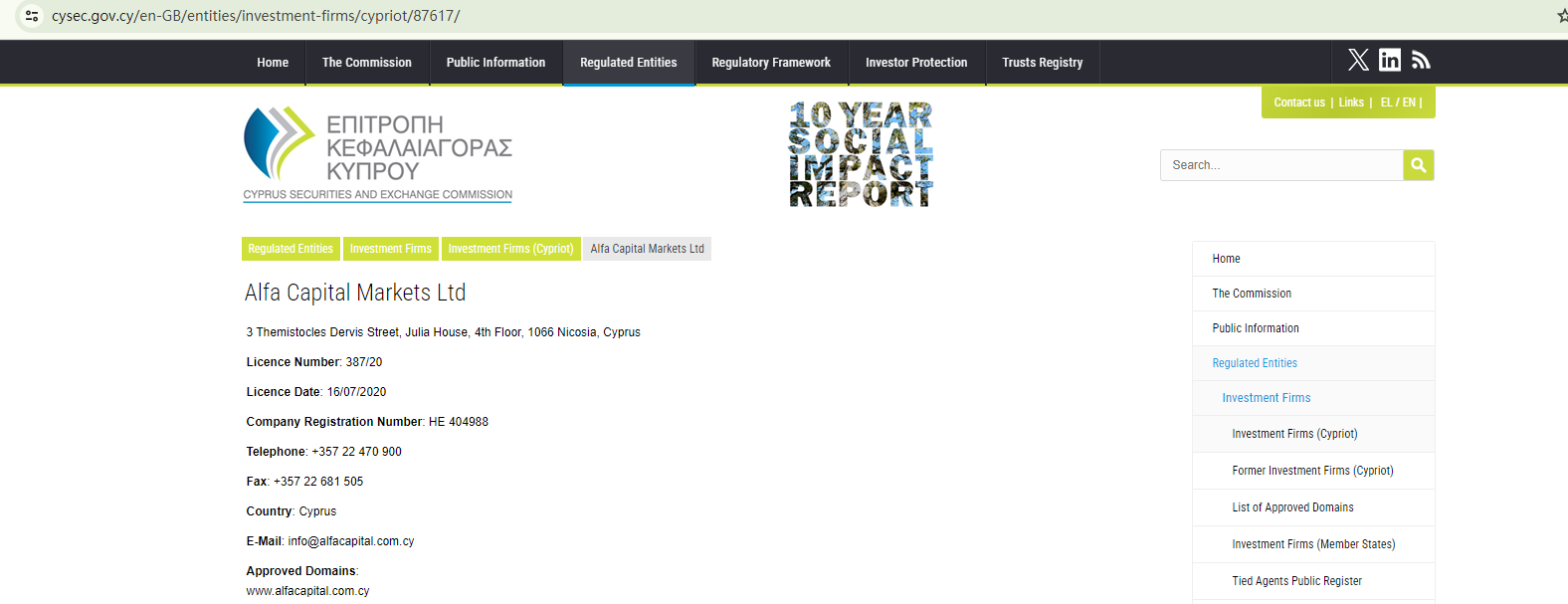
Task: Click the CySEC logo
Action: [x=378, y=154]
